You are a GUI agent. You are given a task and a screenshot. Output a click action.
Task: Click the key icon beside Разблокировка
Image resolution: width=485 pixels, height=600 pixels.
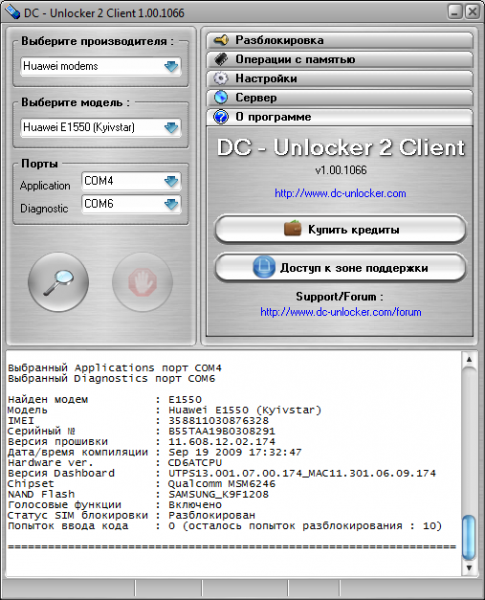(x=221, y=40)
